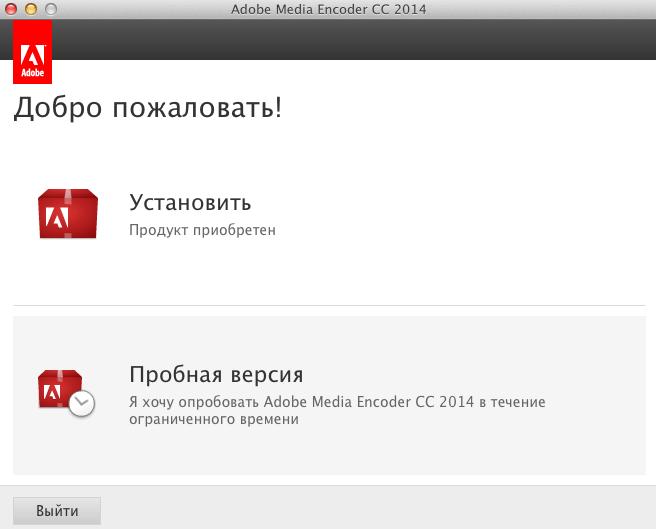Screen dimensions: 656x529
Task: Click the box-with-clock icon beside Пробная версия
Action: 66,393
